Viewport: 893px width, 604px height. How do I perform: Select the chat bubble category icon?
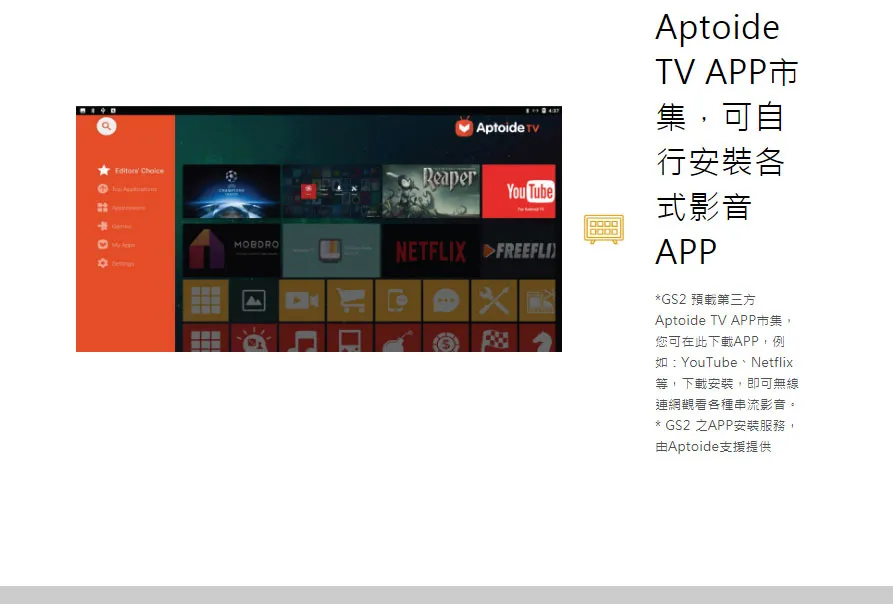pyautogui.click(x=446, y=300)
